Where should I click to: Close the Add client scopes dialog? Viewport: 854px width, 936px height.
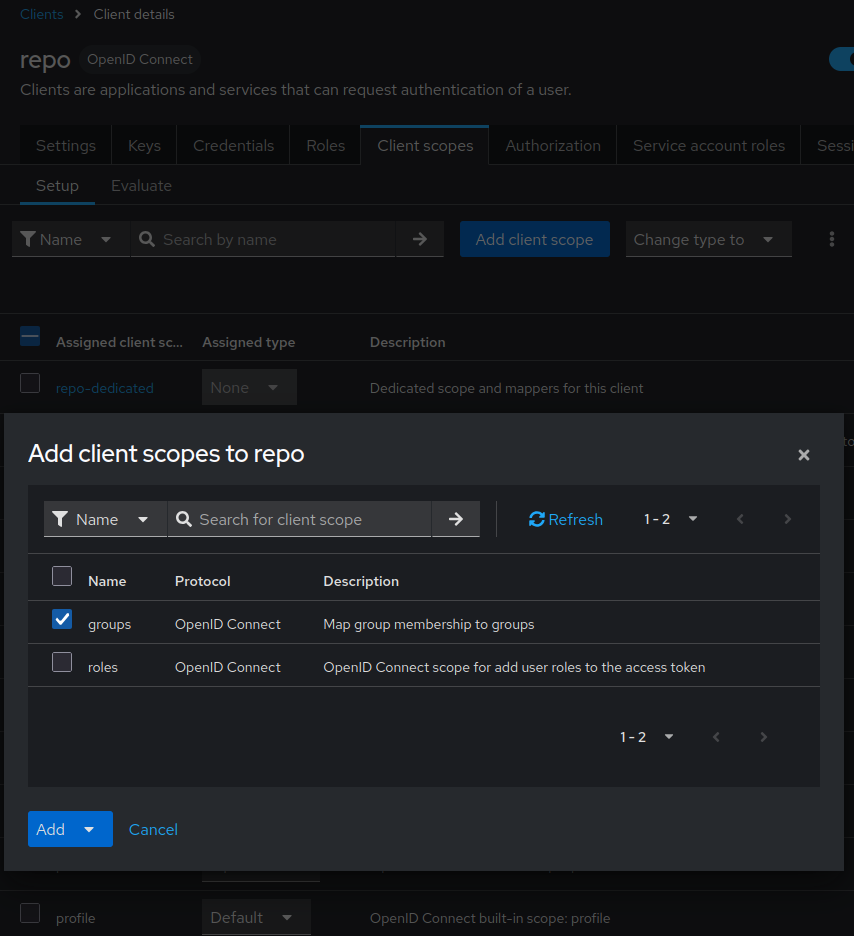(803, 455)
